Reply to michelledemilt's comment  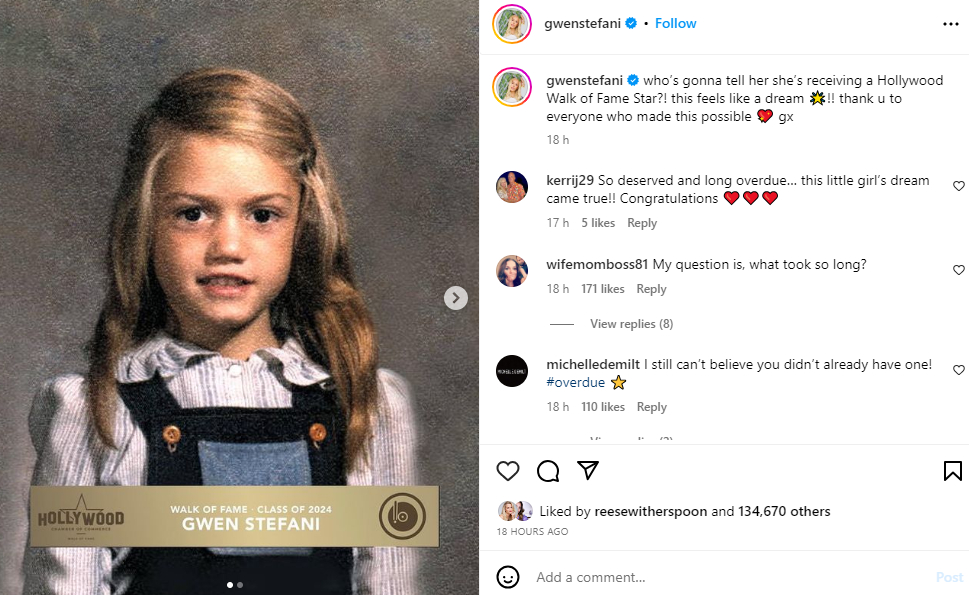(x=651, y=407)
